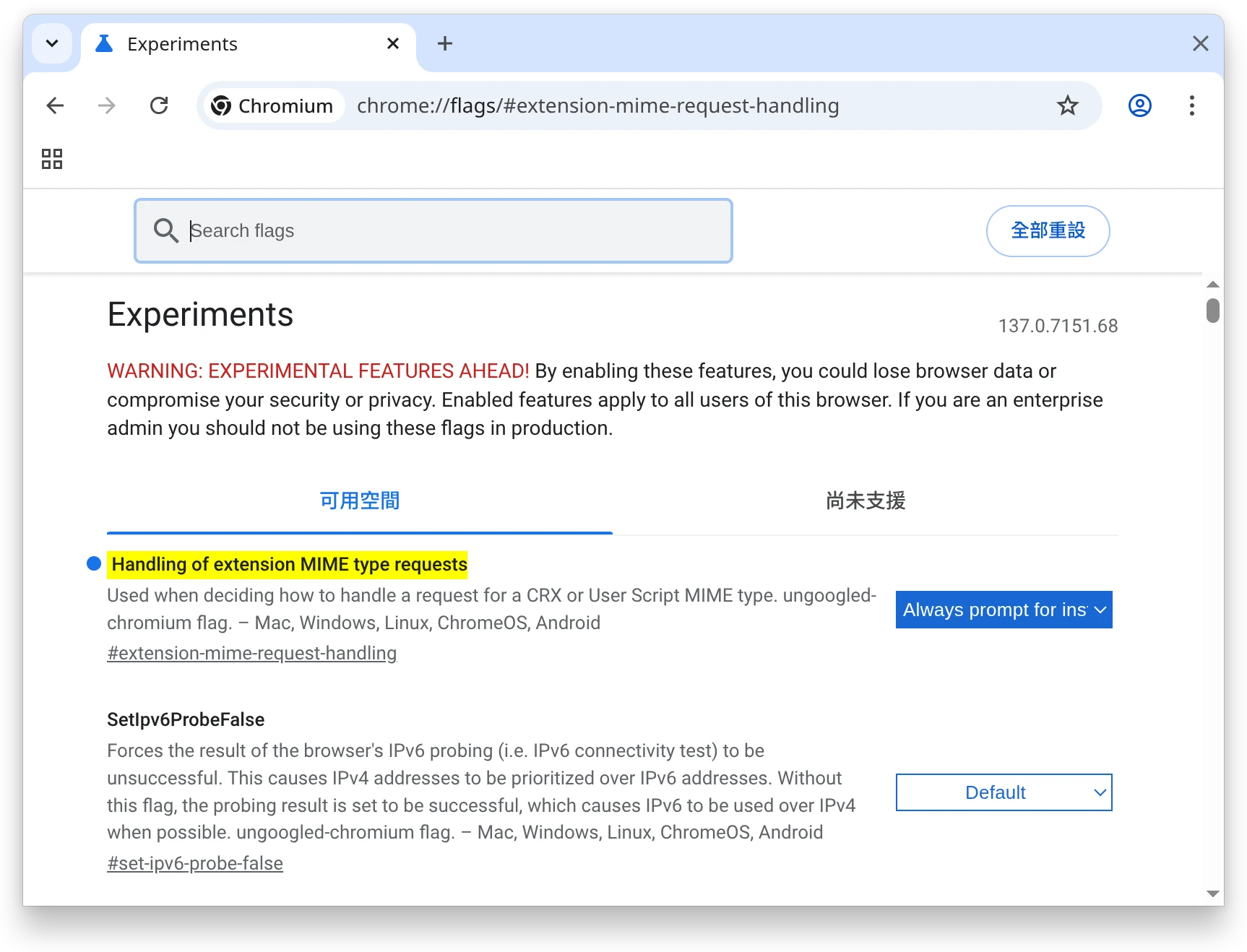Open the SetIpv6ProbeFalse Default dropdown
Screen dimensions: 1247x952
[x=1003, y=792]
